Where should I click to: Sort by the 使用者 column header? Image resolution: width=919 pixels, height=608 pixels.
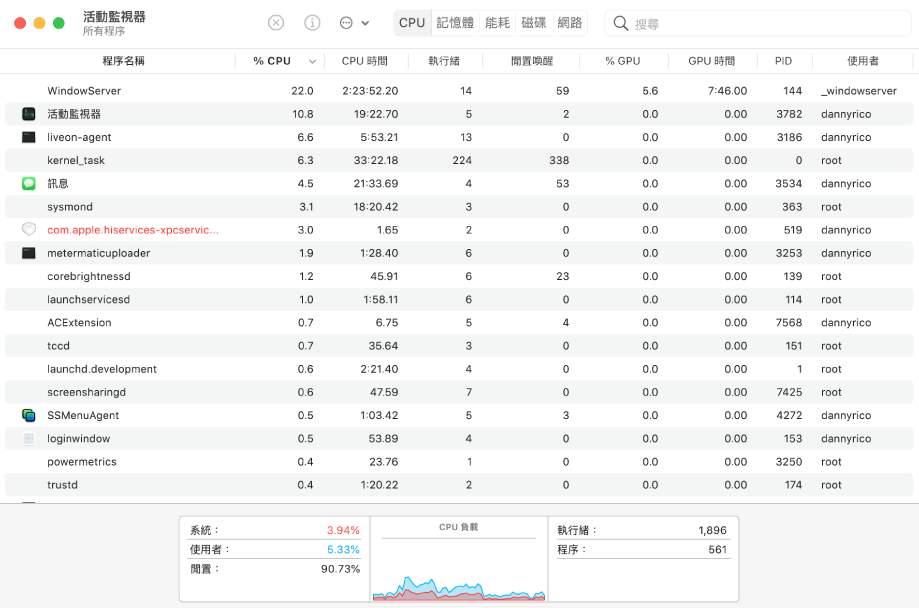(x=863, y=61)
